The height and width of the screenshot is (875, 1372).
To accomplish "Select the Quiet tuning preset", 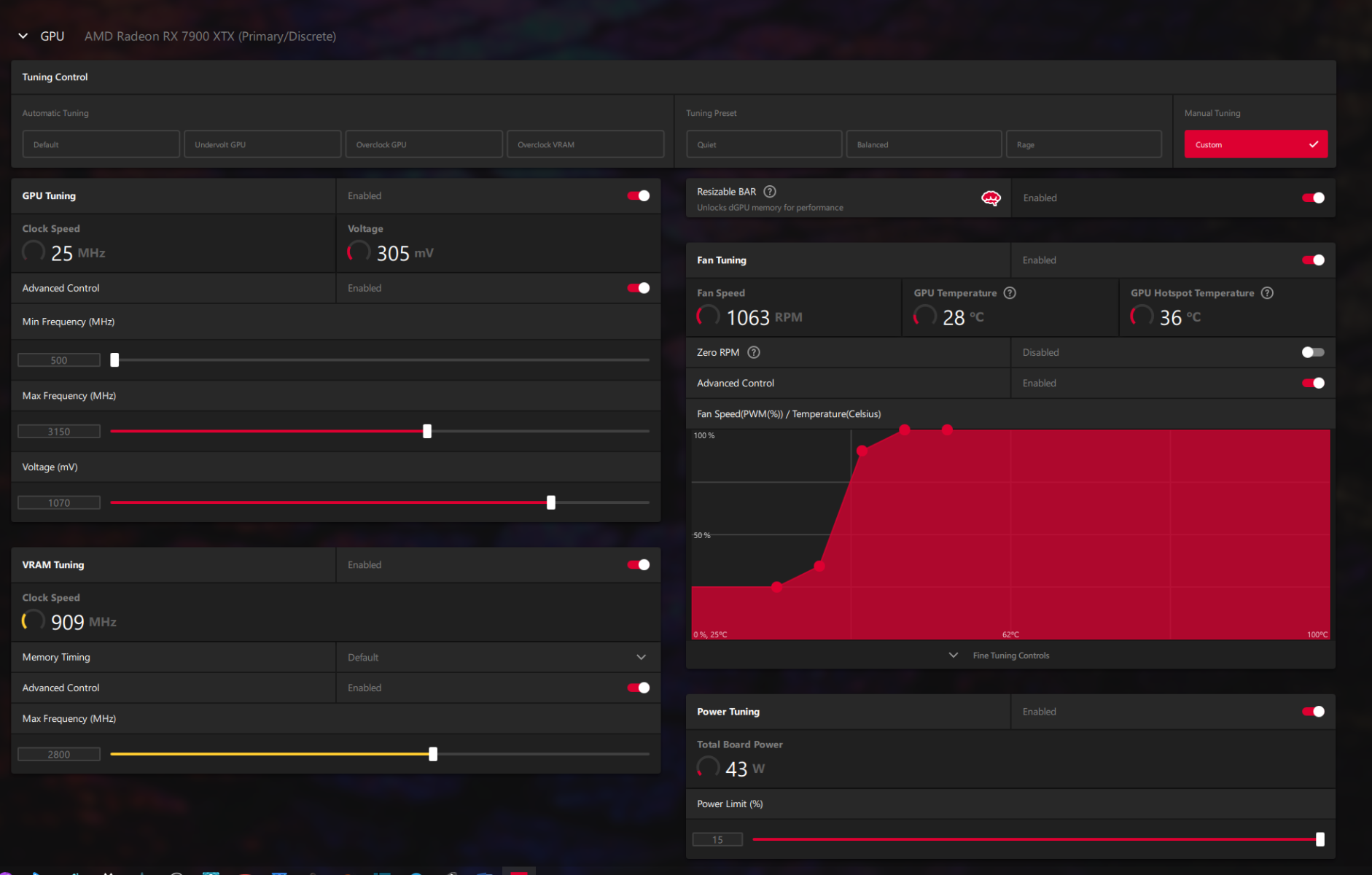I will click(764, 144).
